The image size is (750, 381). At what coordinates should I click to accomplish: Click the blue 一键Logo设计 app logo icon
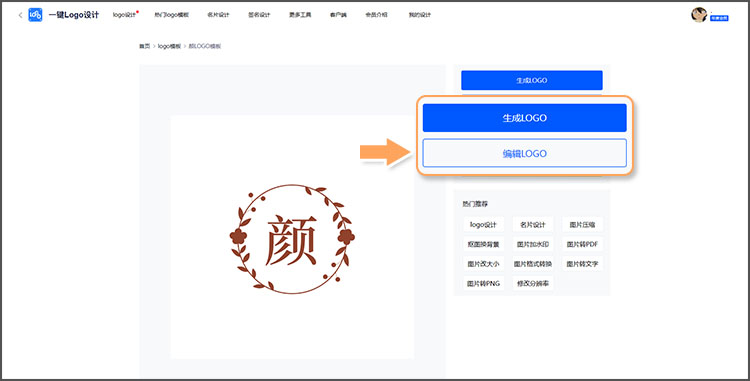click(x=35, y=15)
